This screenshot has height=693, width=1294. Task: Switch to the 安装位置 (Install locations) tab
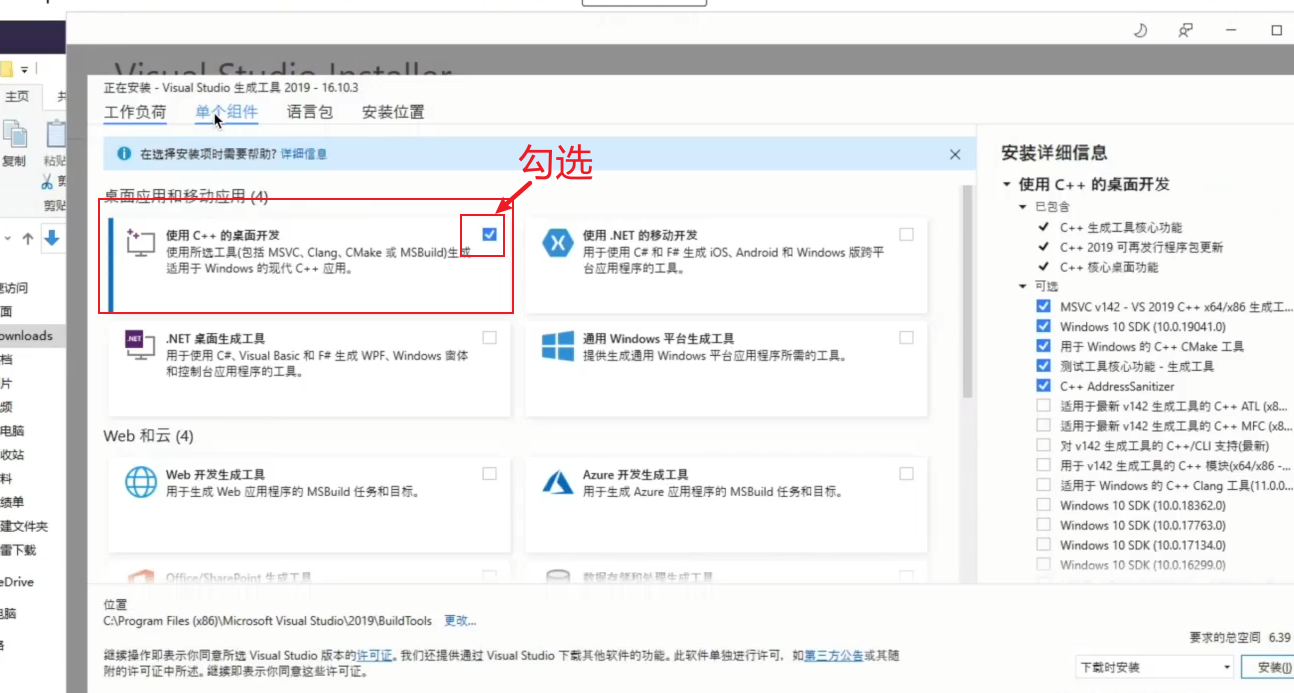393,112
